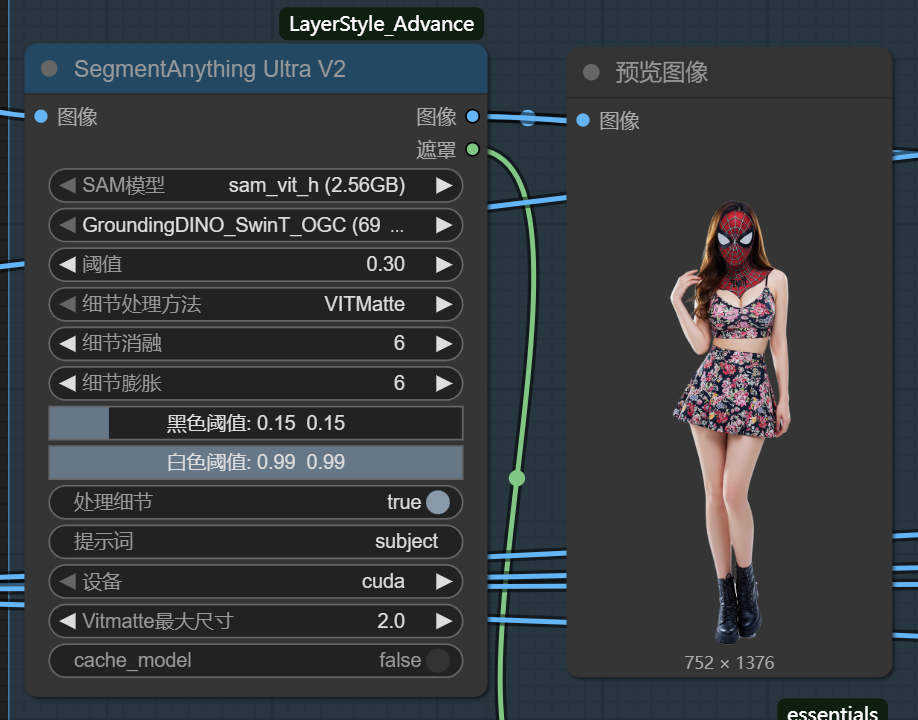Click the essentials badge
This screenshot has width=918, height=720.
(x=833, y=711)
